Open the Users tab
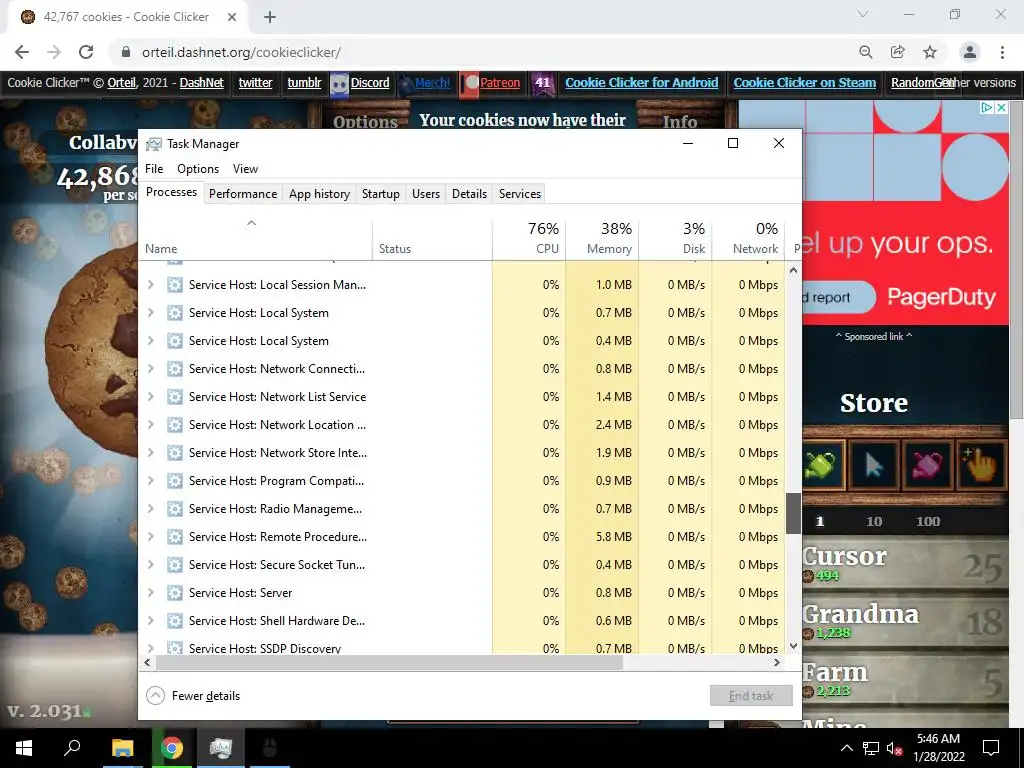Viewport: 1024px width, 768px height. [426, 194]
